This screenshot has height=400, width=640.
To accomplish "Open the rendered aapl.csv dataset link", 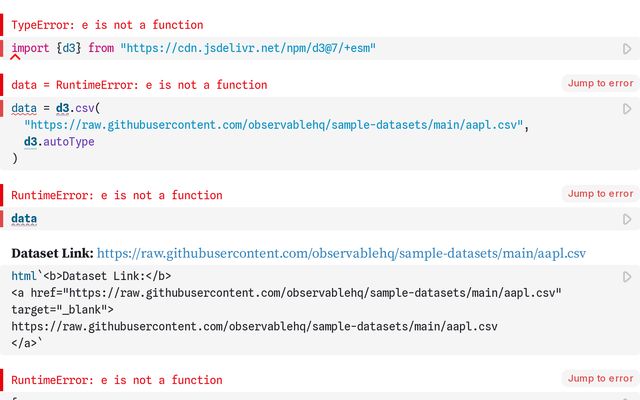I will [341, 253].
